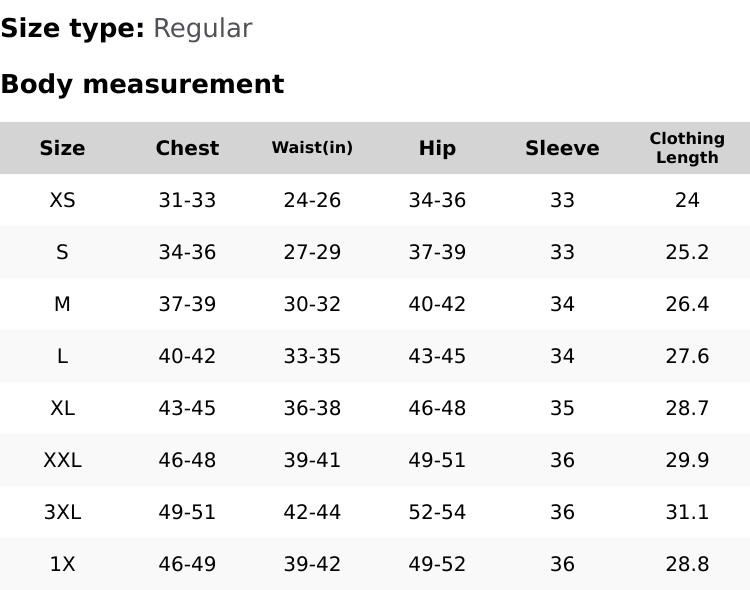Click the Regular size type value
The width and height of the screenshot is (750, 590).
pos(202,28)
